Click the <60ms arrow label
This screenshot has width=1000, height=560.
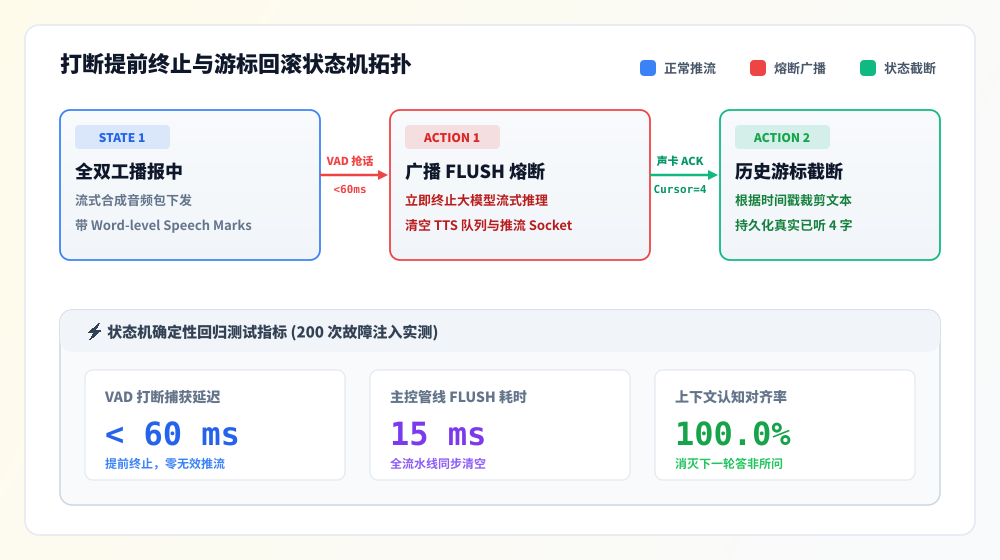(349, 189)
